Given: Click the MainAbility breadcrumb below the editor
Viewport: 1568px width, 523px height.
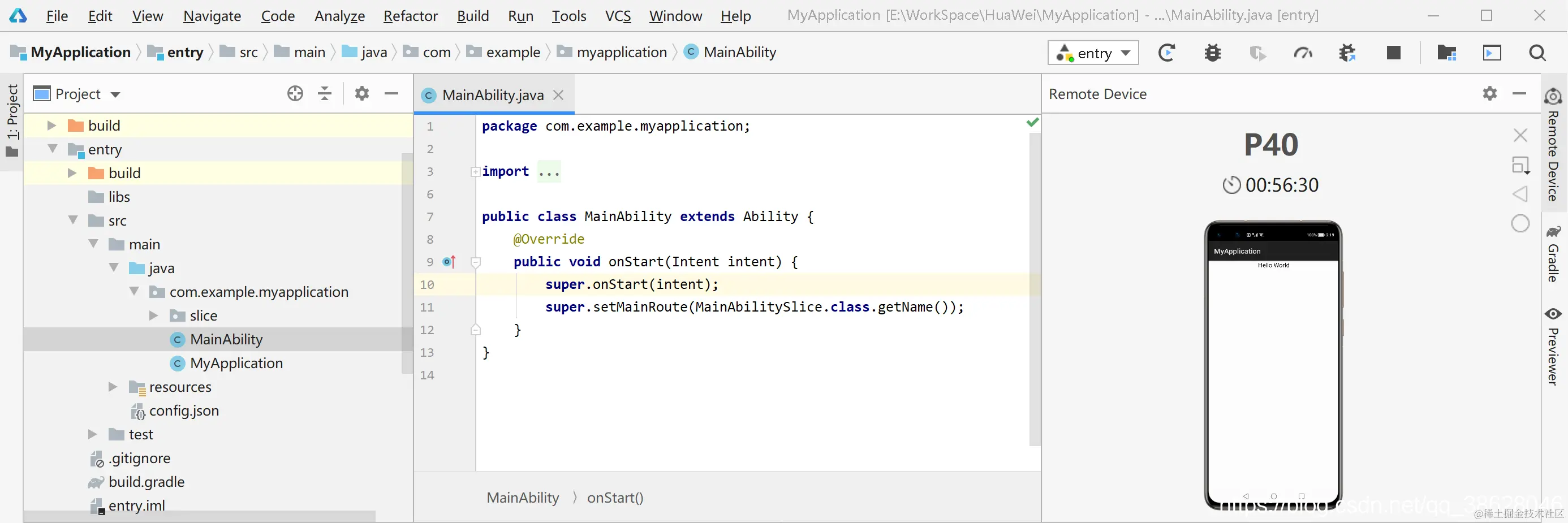Looking at the screenshot, I should pos(523,498).
